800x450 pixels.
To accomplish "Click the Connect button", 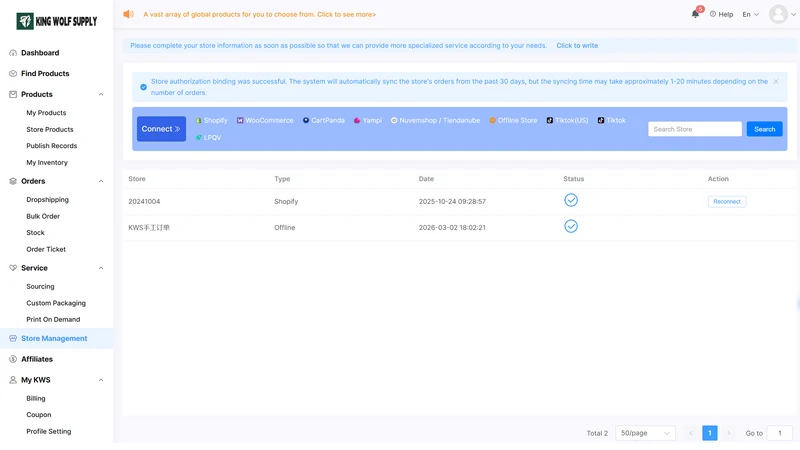I will pyautogui.click(x=161, y=129).
